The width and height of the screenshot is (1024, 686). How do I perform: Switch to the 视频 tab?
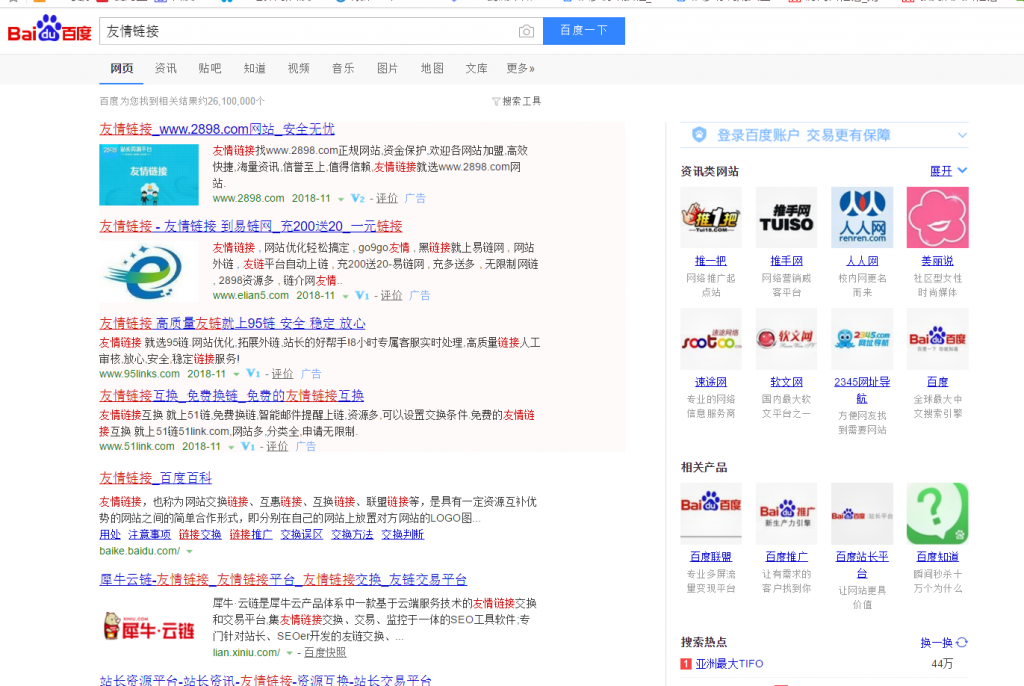pos(298,68)
